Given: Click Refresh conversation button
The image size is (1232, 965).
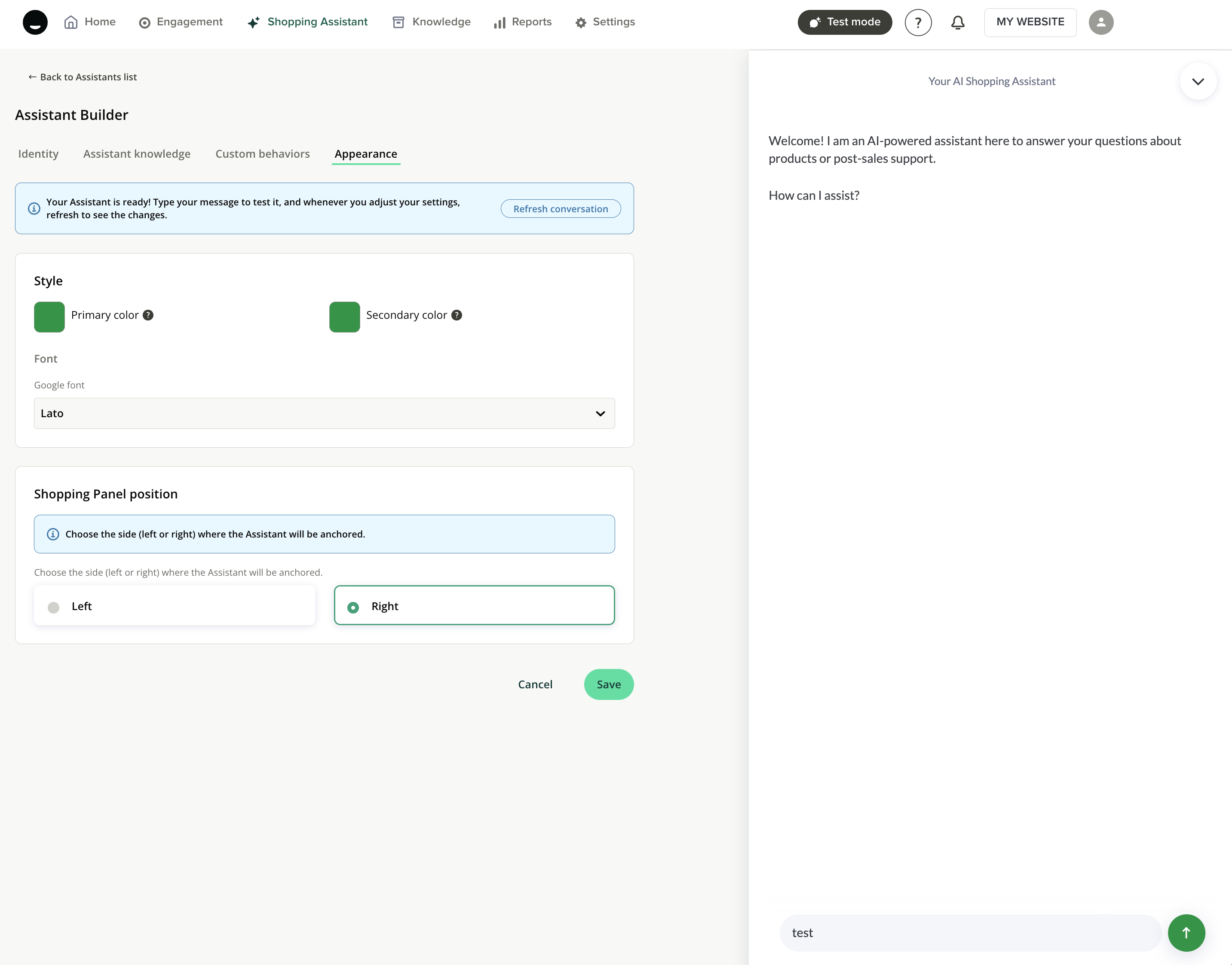Looking at the screenshot, I should tap(561, 208).
